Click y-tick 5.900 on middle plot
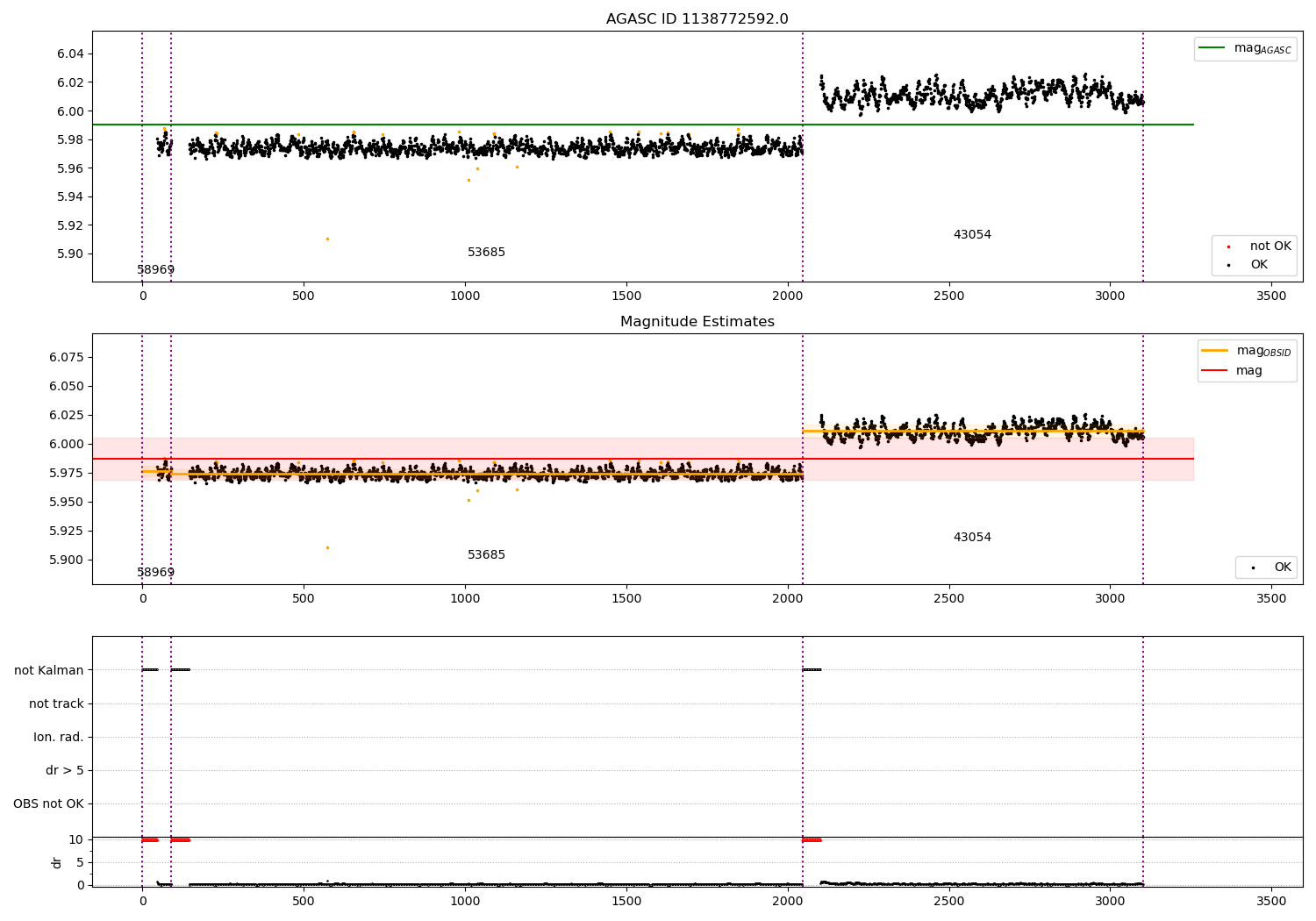 67,560
